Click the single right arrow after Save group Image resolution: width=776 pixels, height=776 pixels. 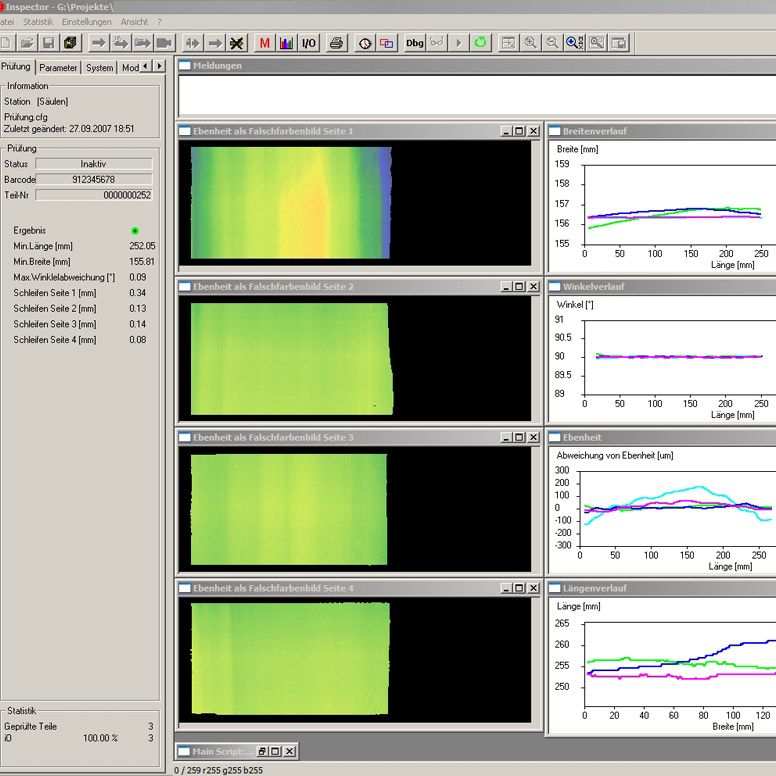click(98, 43)
